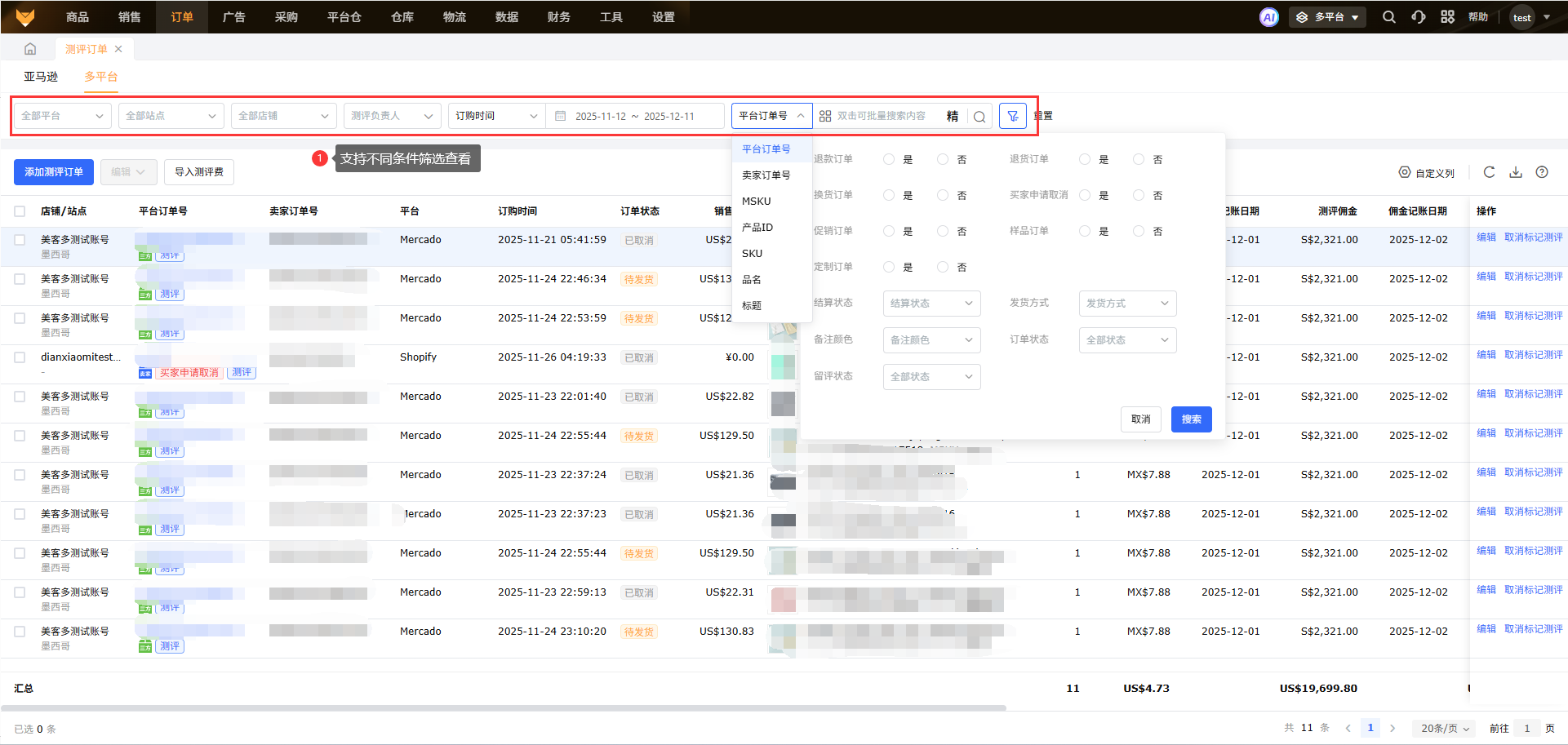Open the 发货方式 dropdown
Image resolution: width=1568 pixels, height=745 pixels.
(x=1127, y=304)
